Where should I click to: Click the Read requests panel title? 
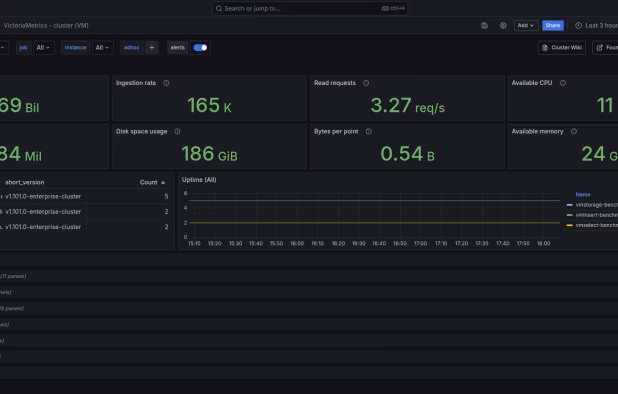(x=335, y=83)
